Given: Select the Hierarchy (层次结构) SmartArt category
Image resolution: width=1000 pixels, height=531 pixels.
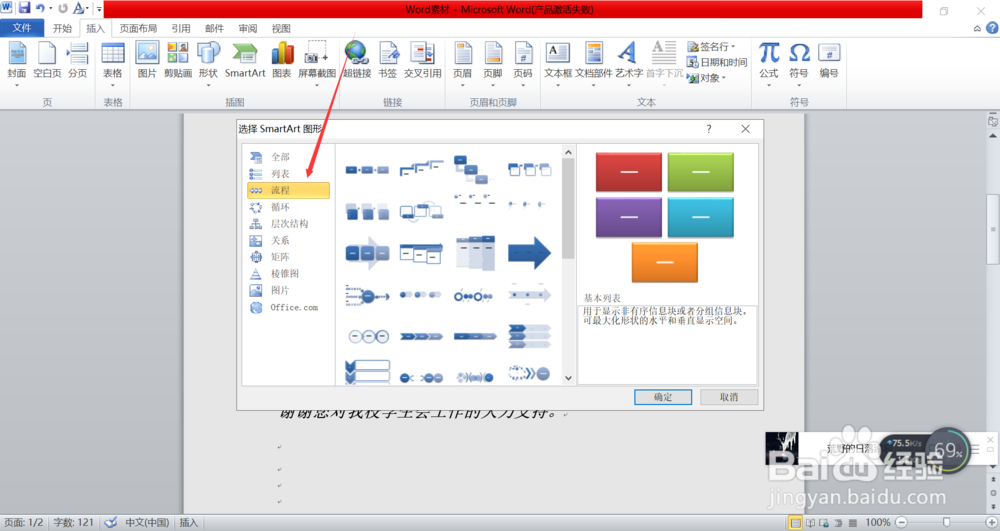Looking at the screenshot, I should [288, 223].
